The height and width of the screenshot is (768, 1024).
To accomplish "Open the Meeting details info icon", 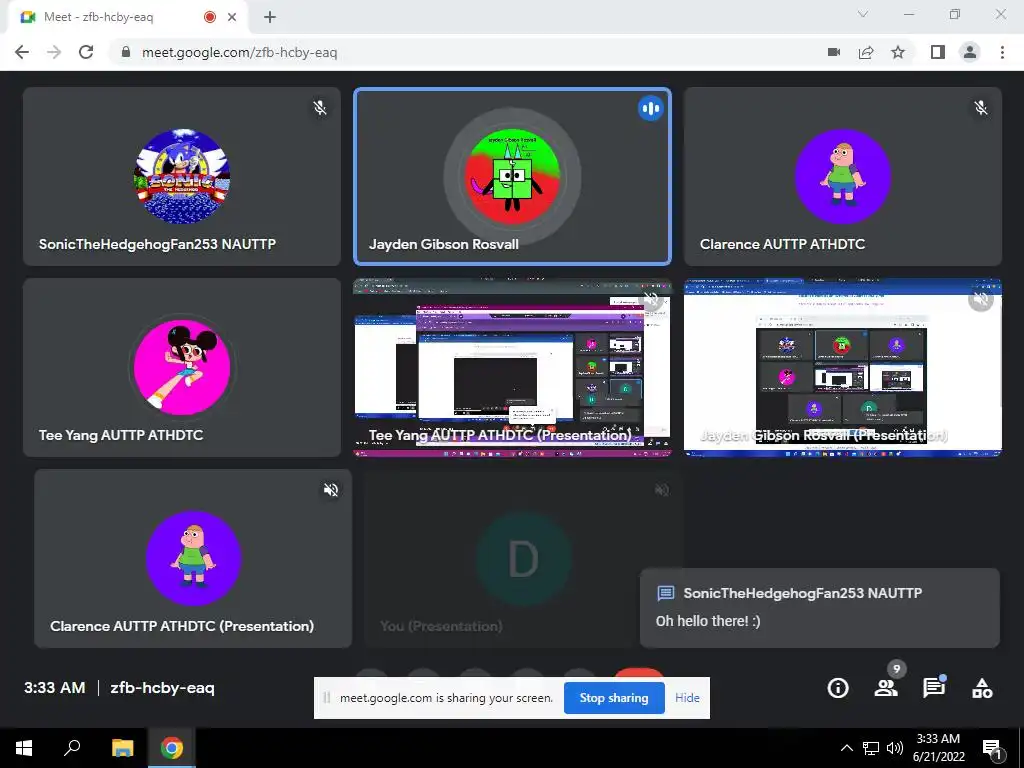I will [x=838, y=688].
